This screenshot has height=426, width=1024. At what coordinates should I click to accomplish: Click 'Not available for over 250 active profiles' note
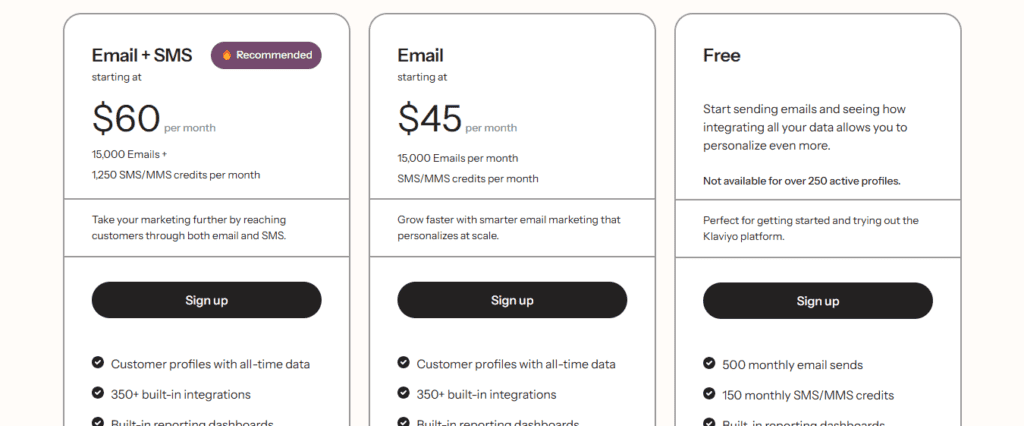[801, 181]
